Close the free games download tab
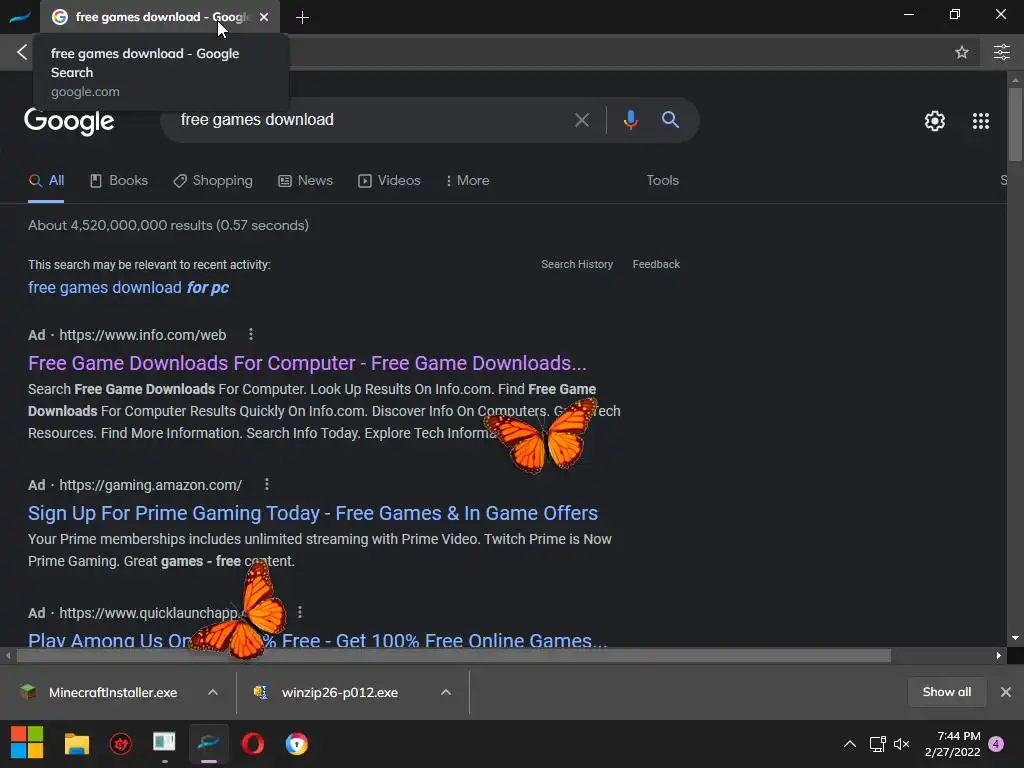Image resolution: width=1024 pixels, height=768 pixels. click(264, 17)
